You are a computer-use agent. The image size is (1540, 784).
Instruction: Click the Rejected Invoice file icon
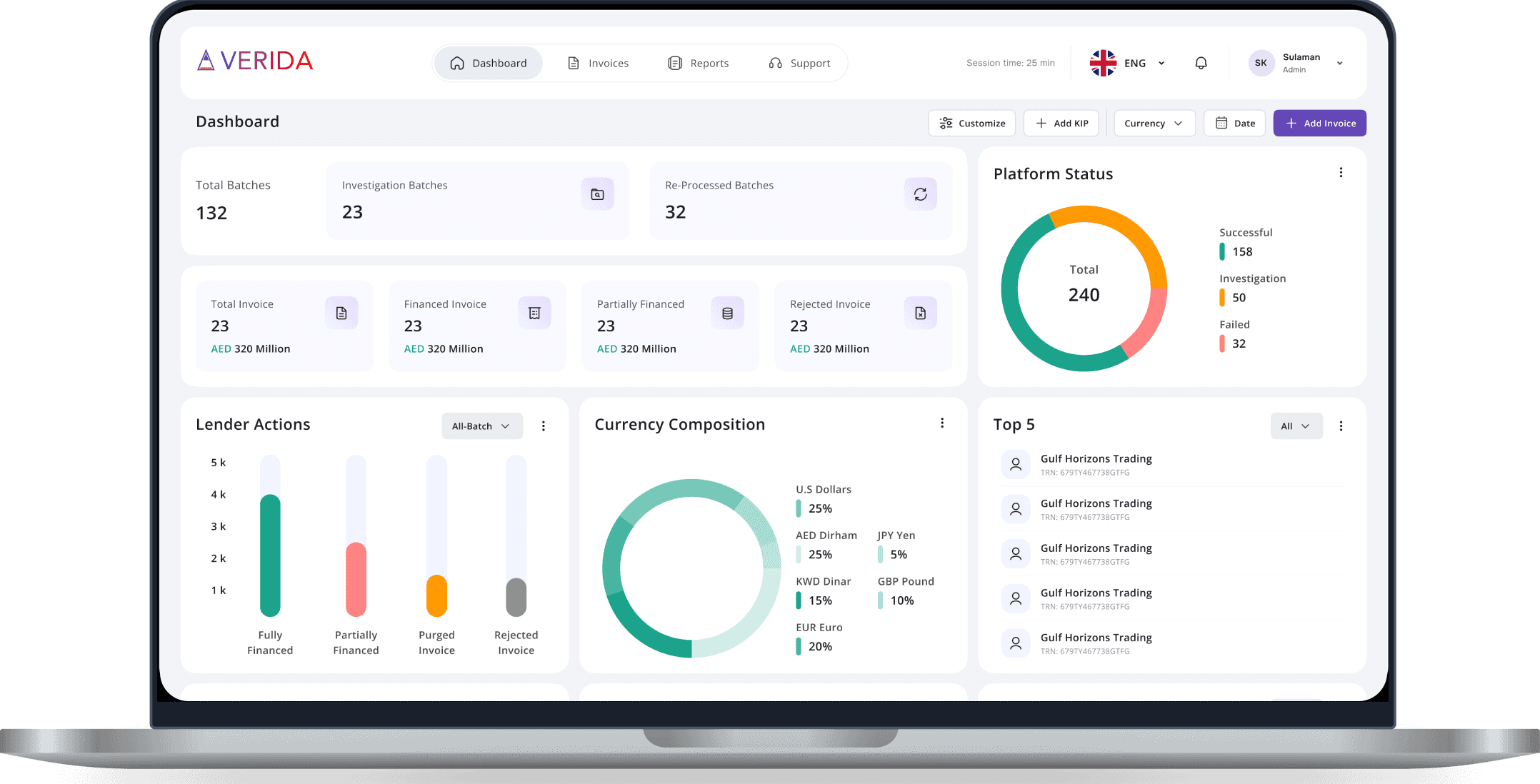pos(921,313)
